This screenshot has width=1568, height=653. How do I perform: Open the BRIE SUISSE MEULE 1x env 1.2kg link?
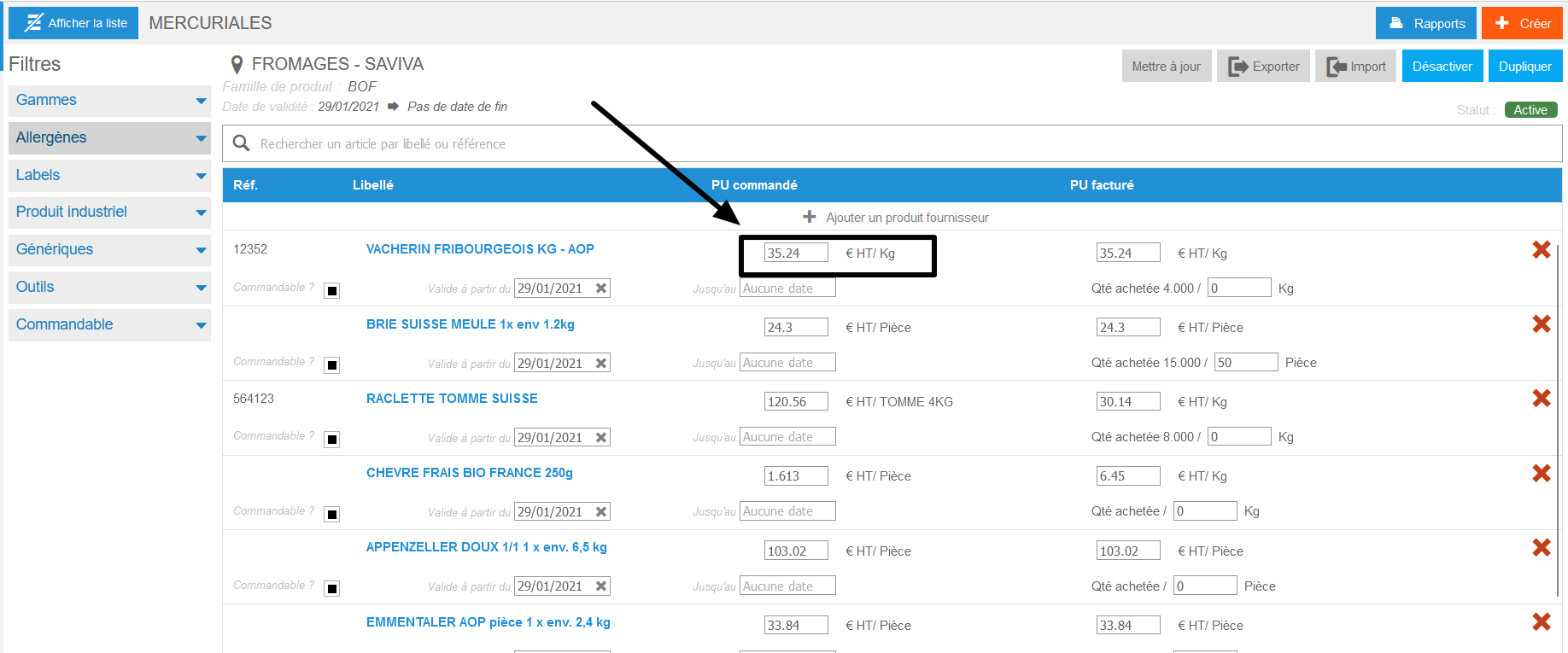471,324
